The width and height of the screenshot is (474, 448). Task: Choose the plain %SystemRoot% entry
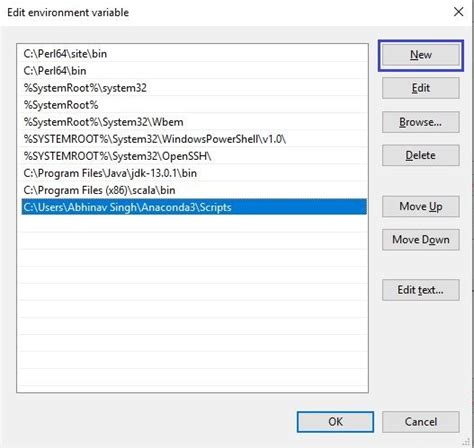coord(194,105)
